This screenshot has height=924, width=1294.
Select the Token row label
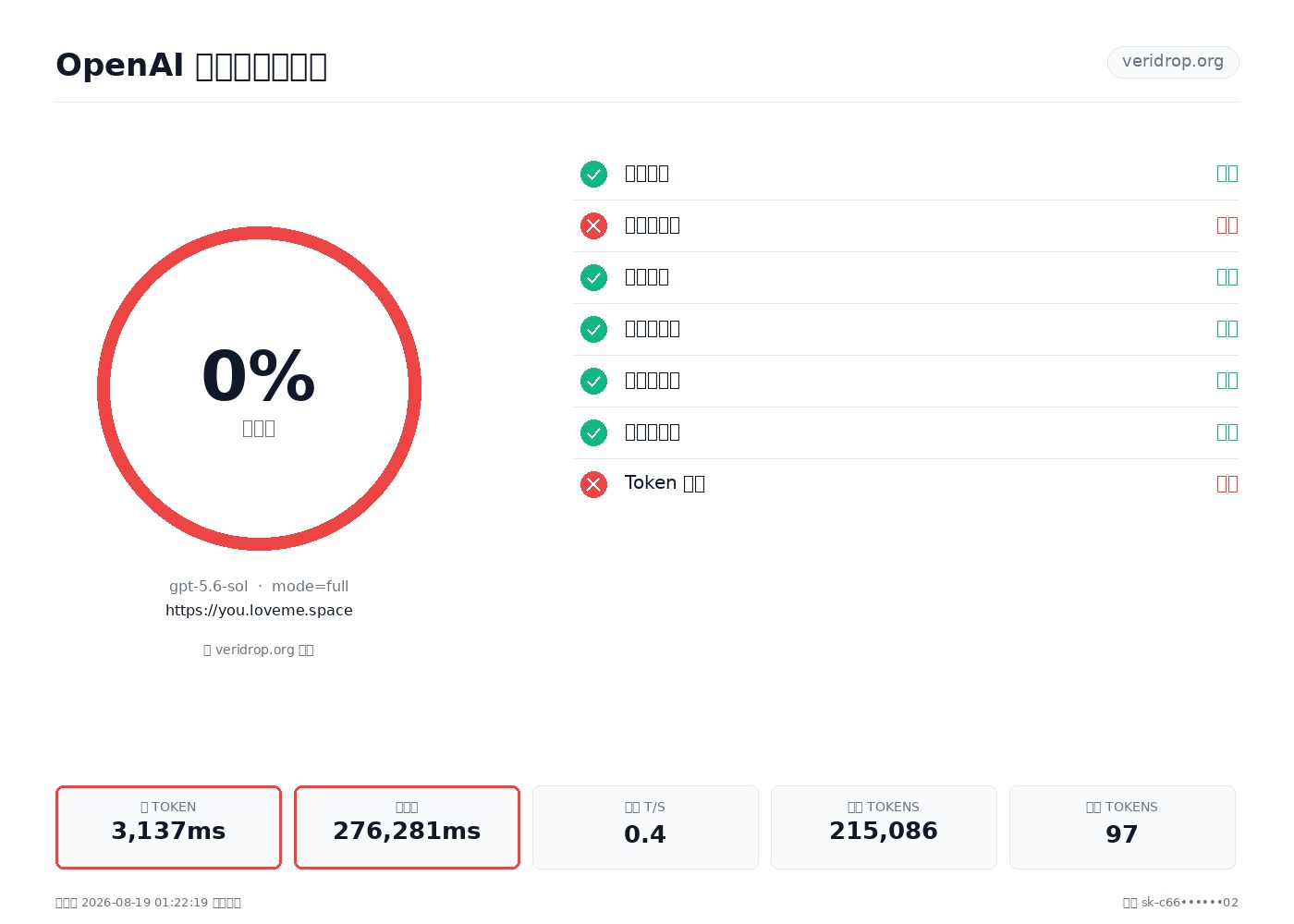click(665, 483)
